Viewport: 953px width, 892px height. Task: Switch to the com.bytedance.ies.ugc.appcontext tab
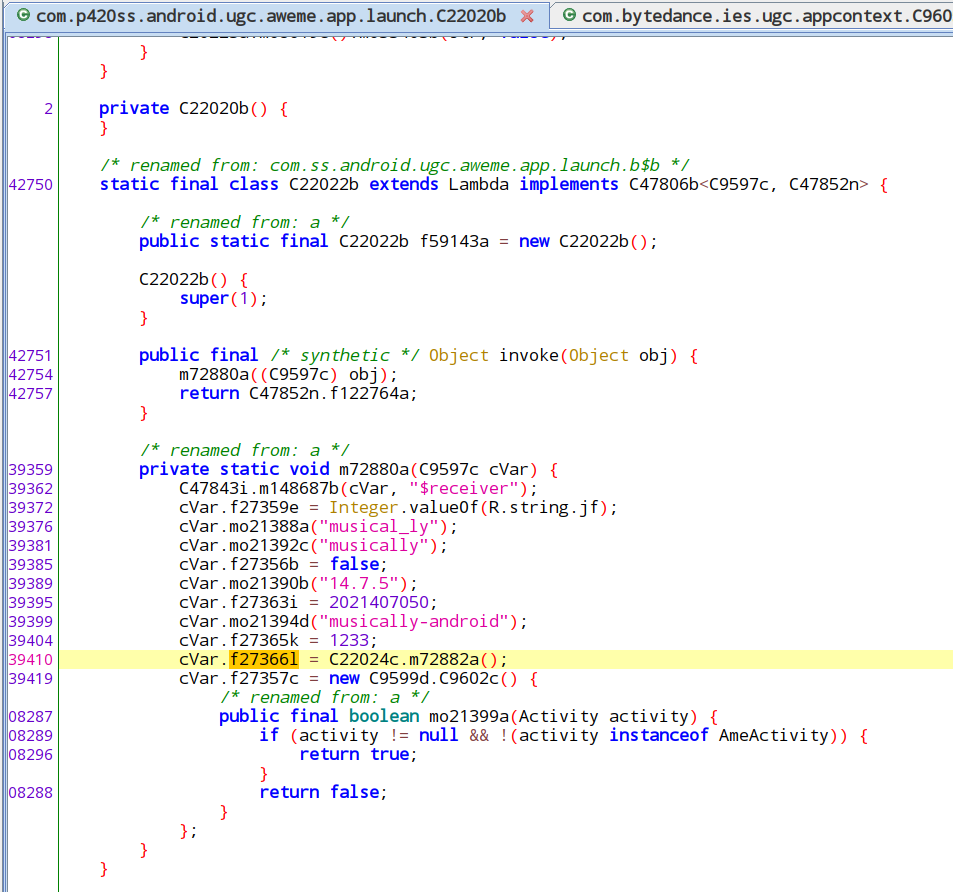pyautogui.click(x=765, y=15)
